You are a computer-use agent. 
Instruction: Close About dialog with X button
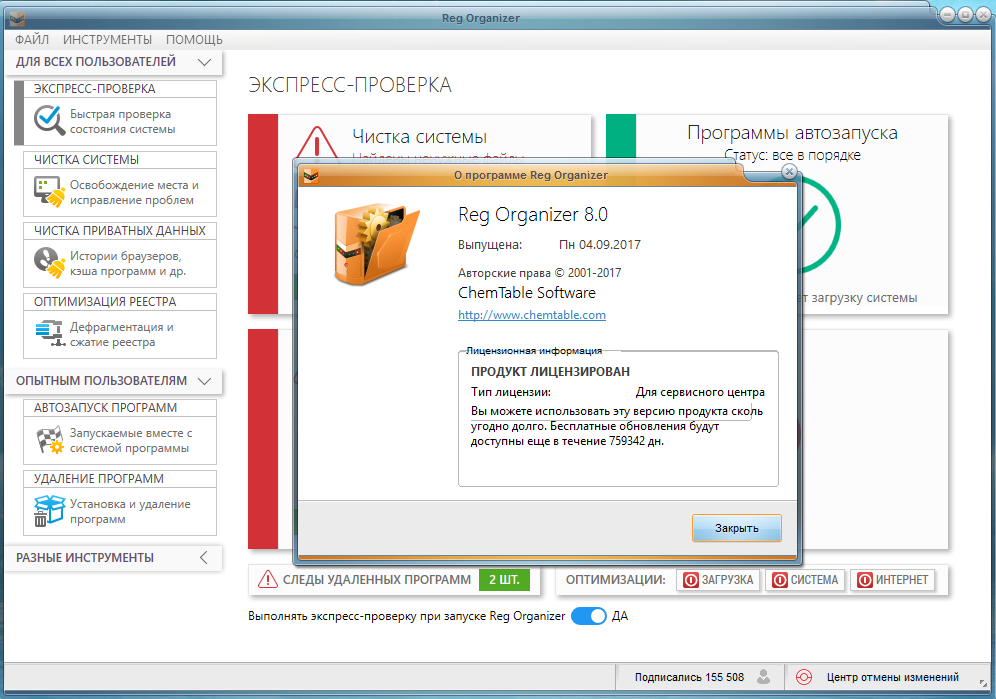coord(789,172)
